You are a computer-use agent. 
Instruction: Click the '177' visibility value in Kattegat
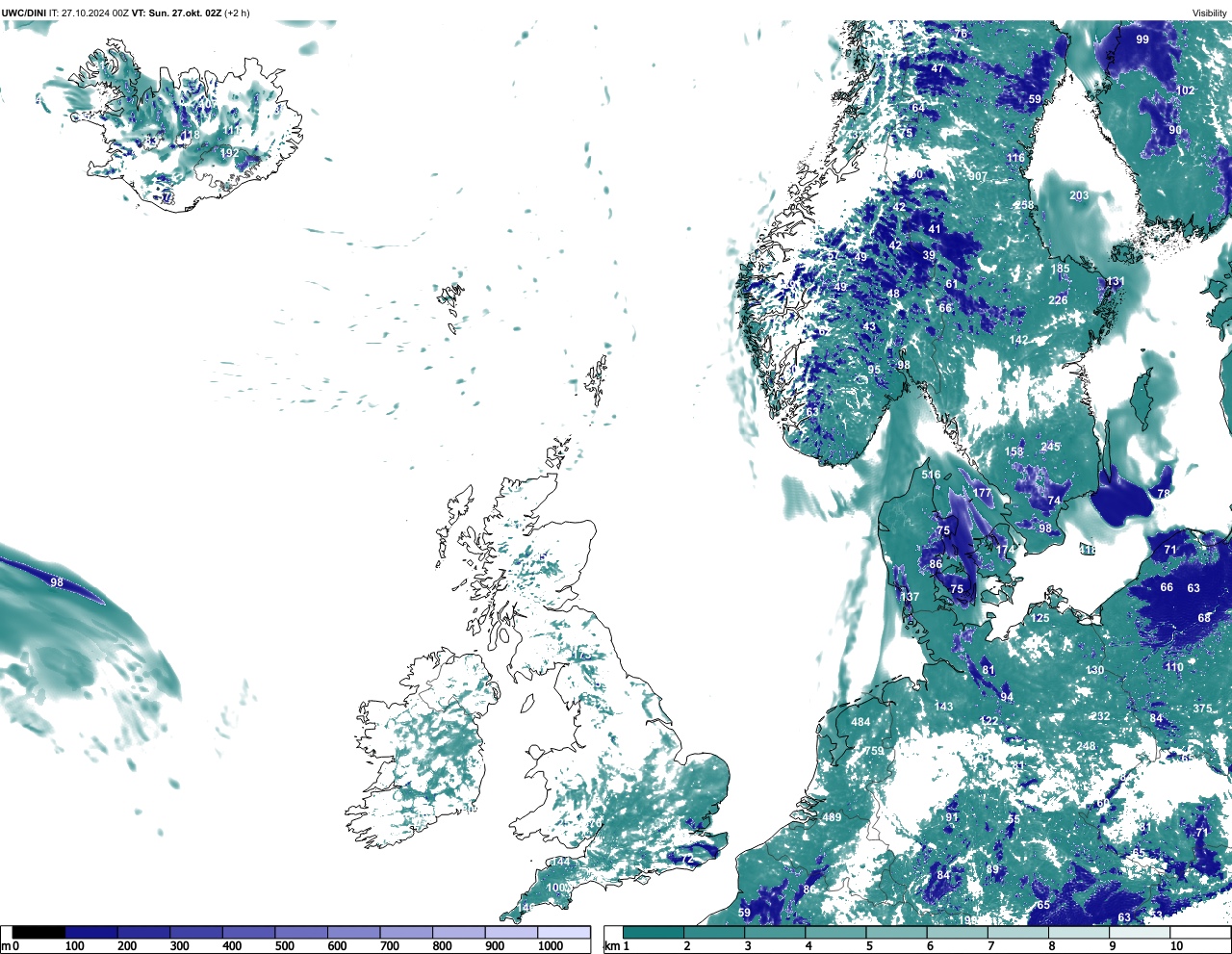coord(982,493)
